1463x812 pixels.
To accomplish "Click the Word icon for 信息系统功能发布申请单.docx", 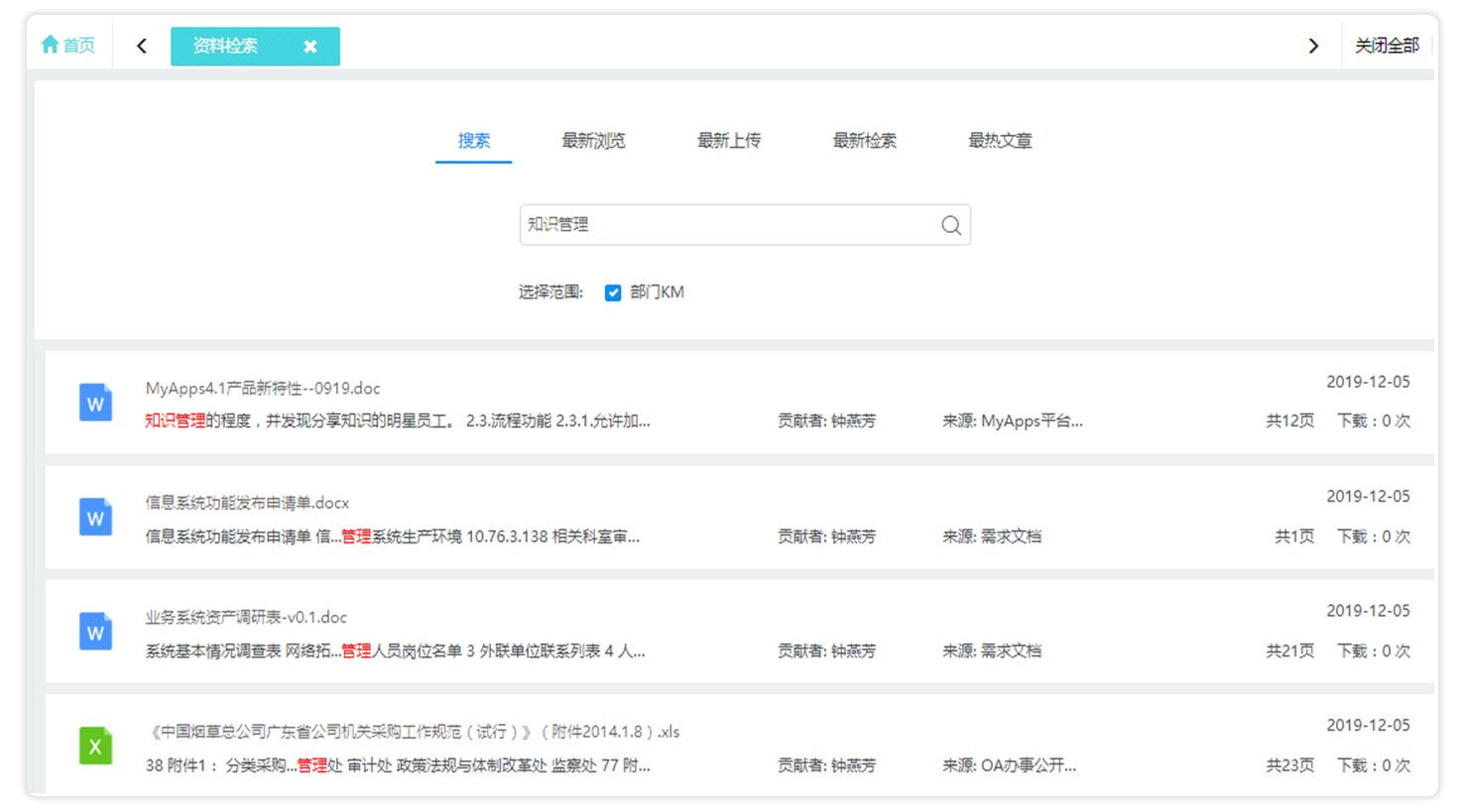I will [95, 517].
